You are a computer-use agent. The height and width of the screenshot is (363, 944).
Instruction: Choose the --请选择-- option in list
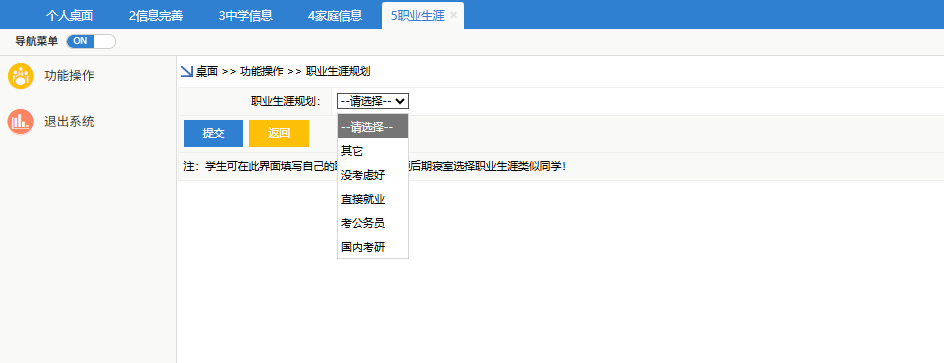[373, 127]
